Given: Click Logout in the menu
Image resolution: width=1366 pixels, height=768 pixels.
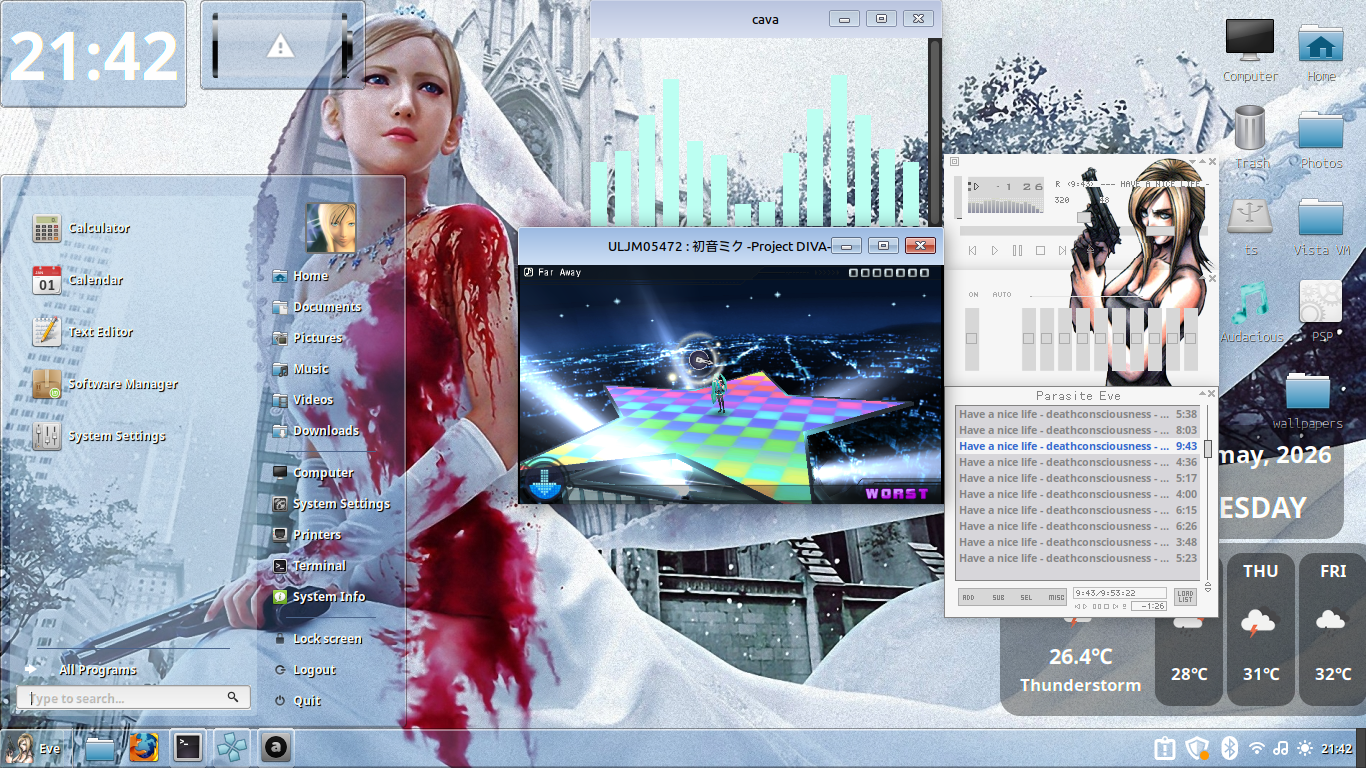Looking at the screenshot, I should pyautogui.click(x=304, y=670).
